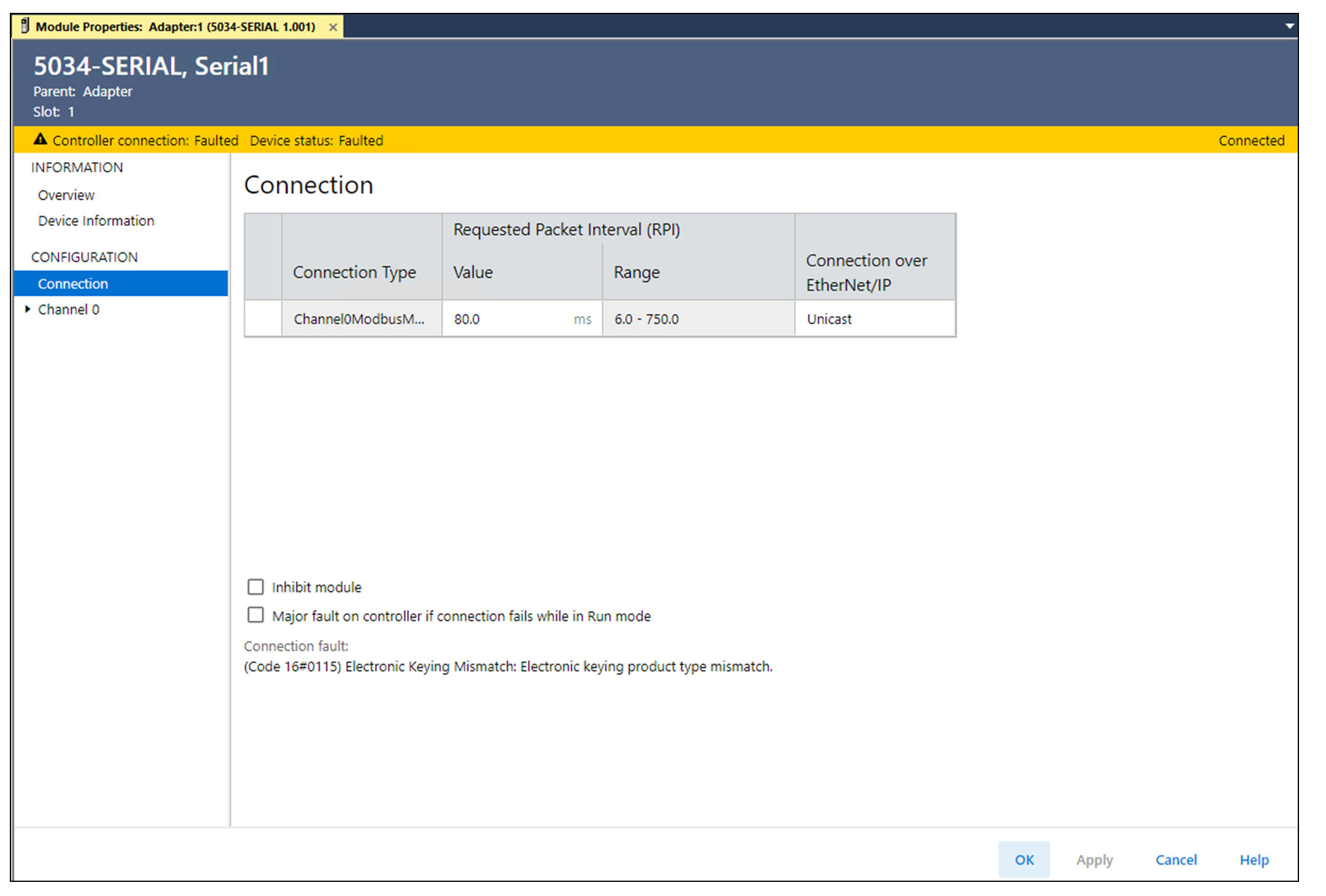Screen dimensions: 1326x896
Task: Click the warning triangle in the fault banner
Action: 41,140
